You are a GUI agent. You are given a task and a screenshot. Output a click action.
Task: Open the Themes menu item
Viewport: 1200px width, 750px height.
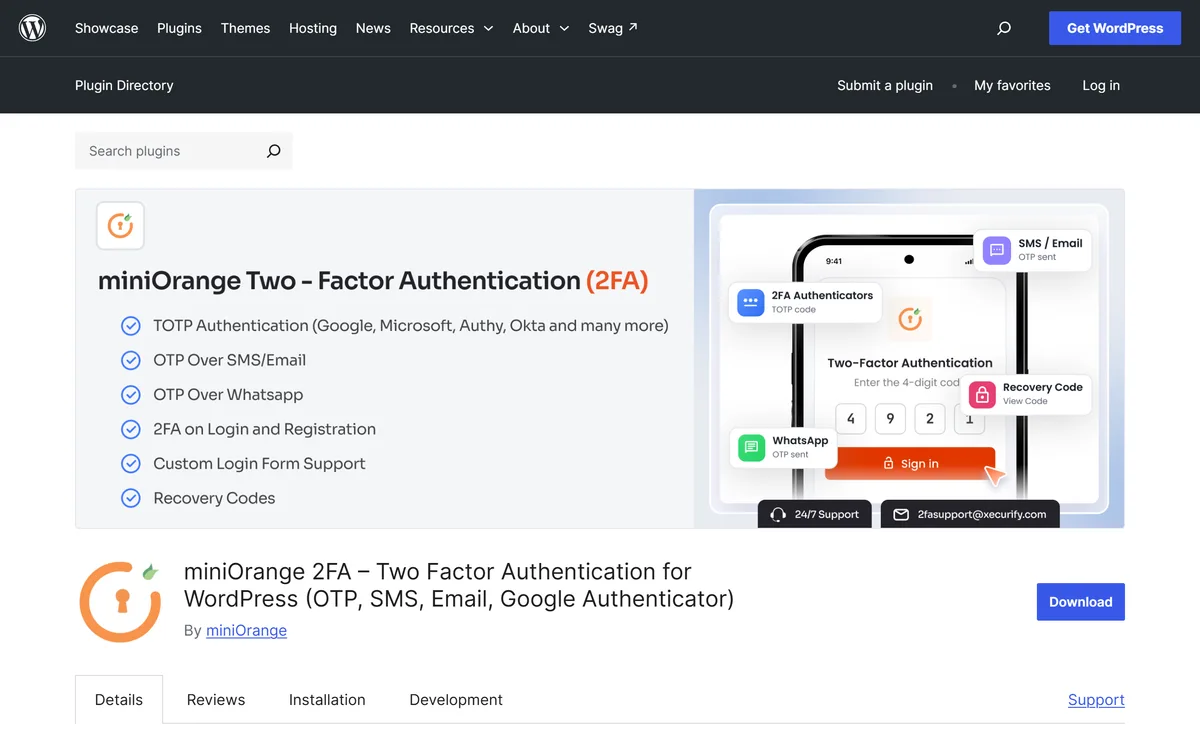(x=245, y=28)
